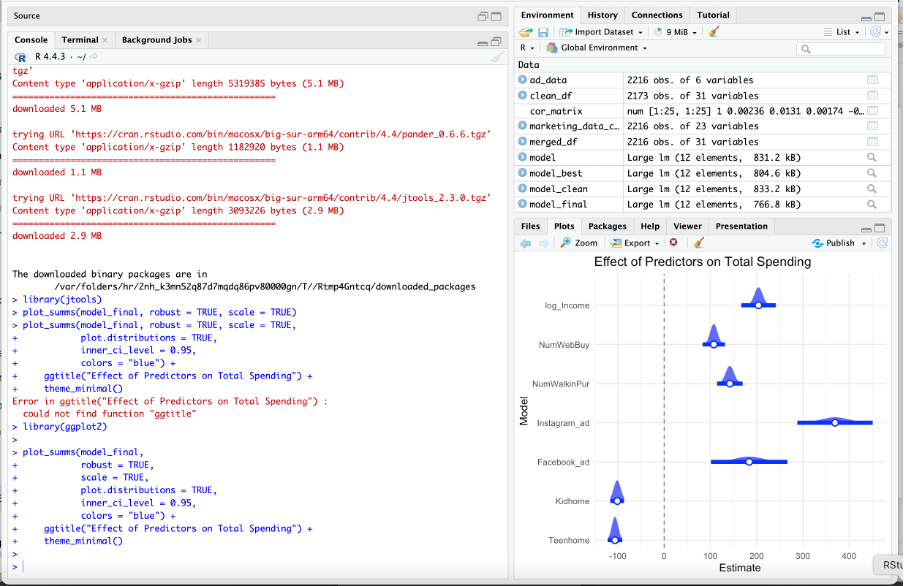Click Zoom to enlarge the plot

[x=579, y=243]
